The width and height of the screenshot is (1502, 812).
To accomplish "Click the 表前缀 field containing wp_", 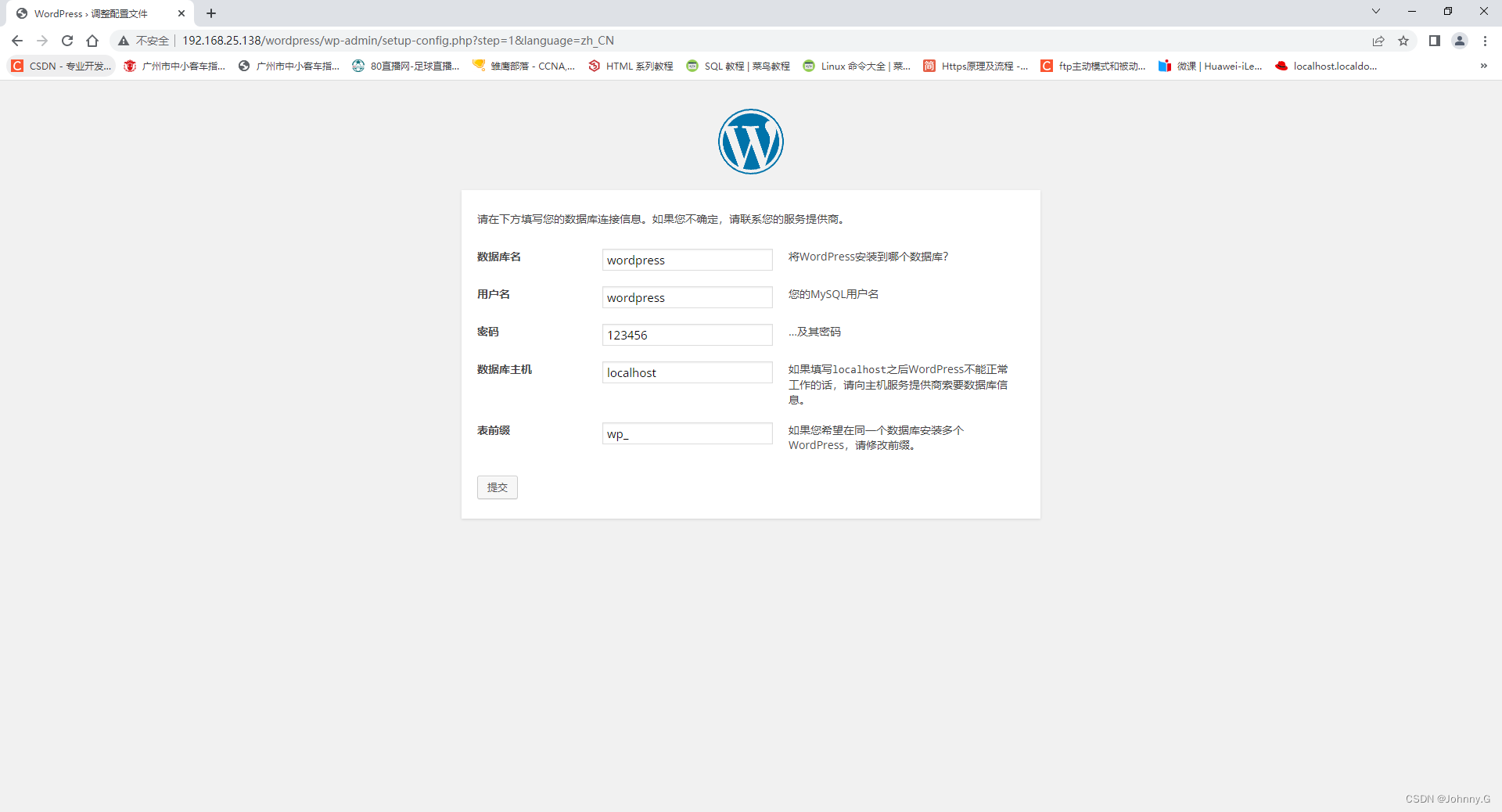I will (x=687, y=433).
